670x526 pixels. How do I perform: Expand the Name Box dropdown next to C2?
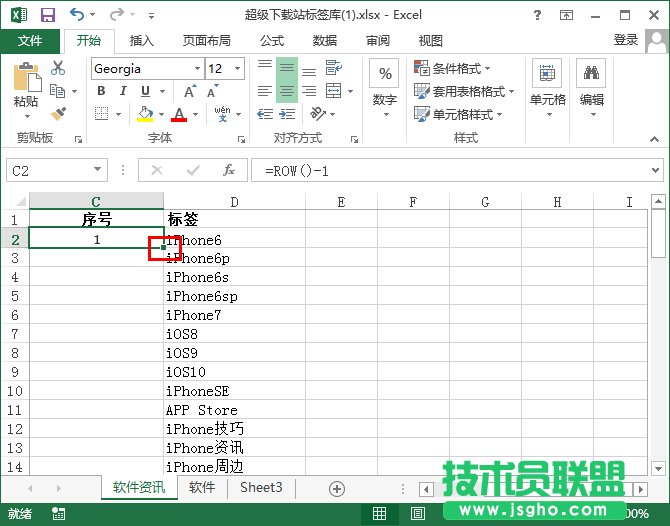tap(97, 171)
